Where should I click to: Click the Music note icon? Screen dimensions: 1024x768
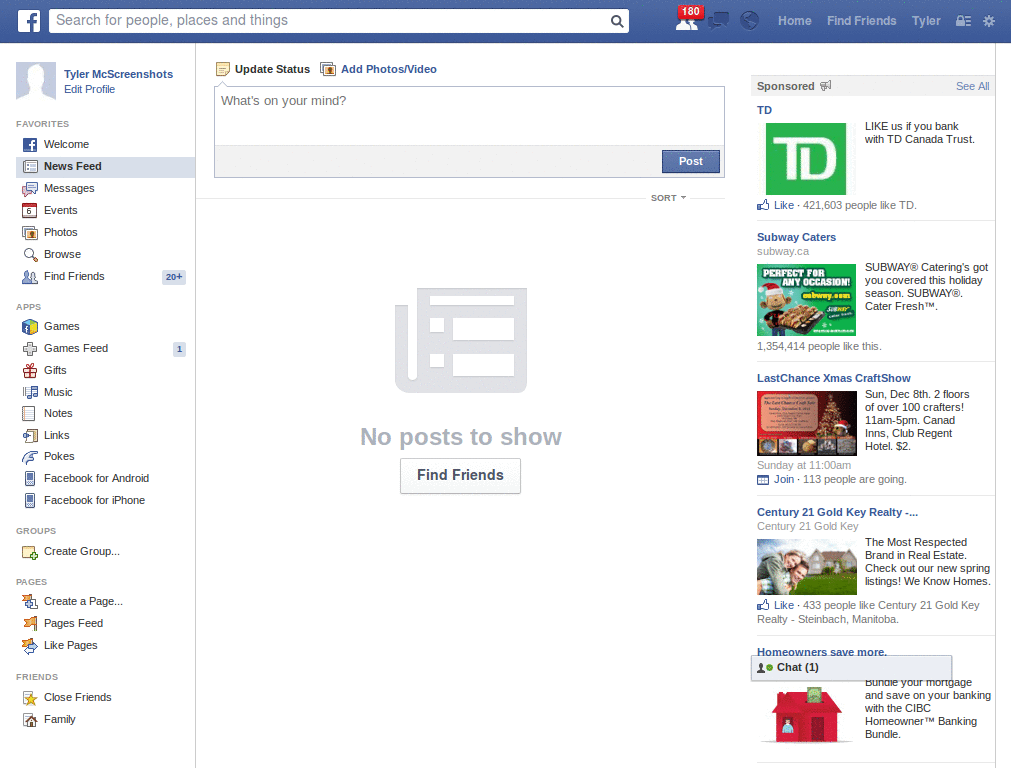coord(30,392)
